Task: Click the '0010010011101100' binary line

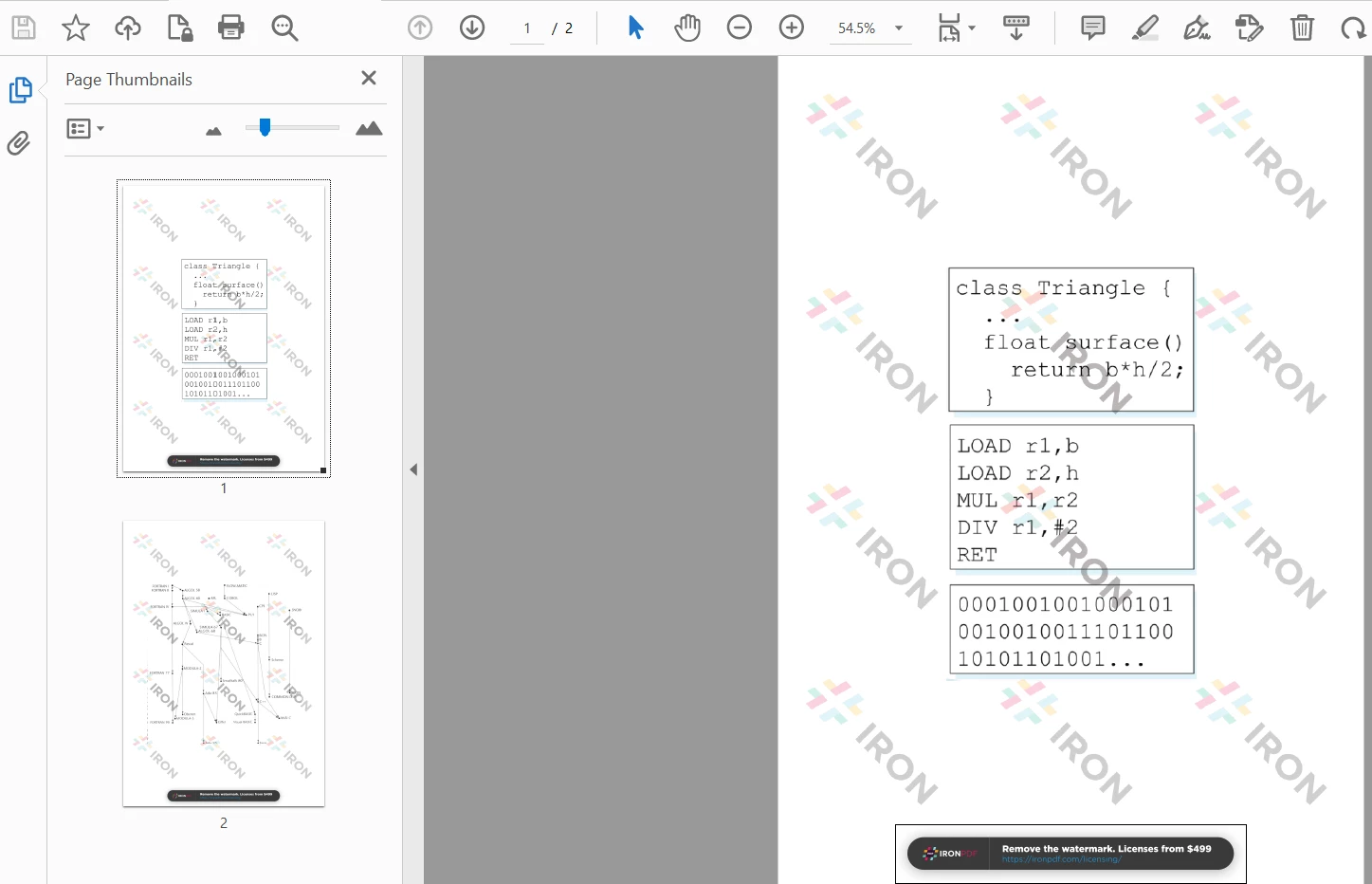Action: point(1066,632)
